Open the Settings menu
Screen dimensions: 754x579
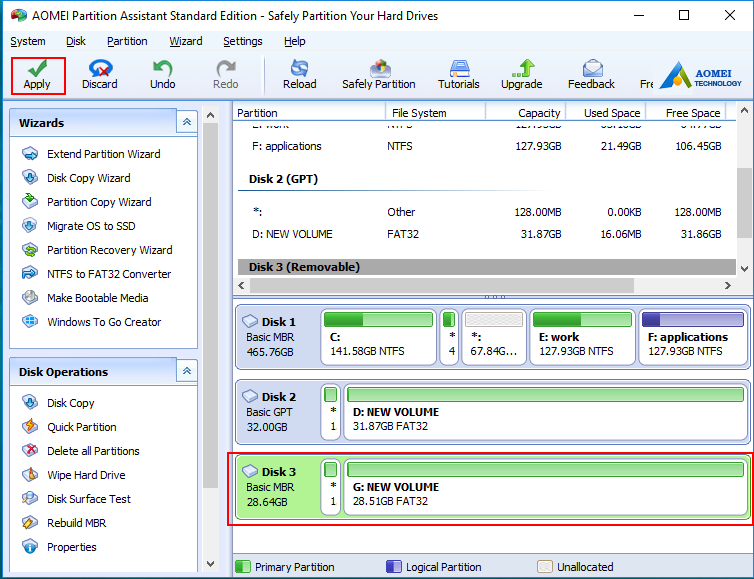[243, 41]
